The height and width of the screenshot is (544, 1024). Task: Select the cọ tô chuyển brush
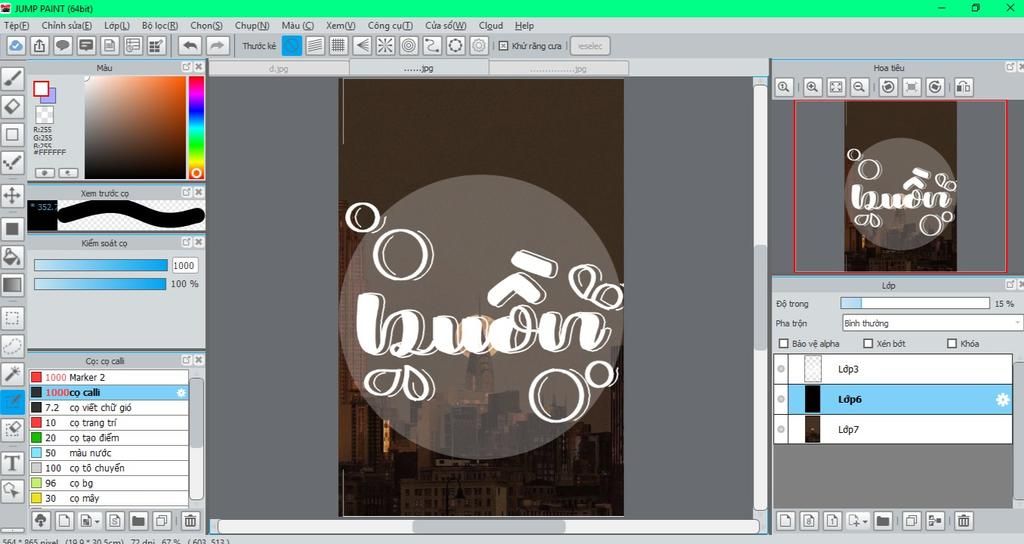point(108,468)
